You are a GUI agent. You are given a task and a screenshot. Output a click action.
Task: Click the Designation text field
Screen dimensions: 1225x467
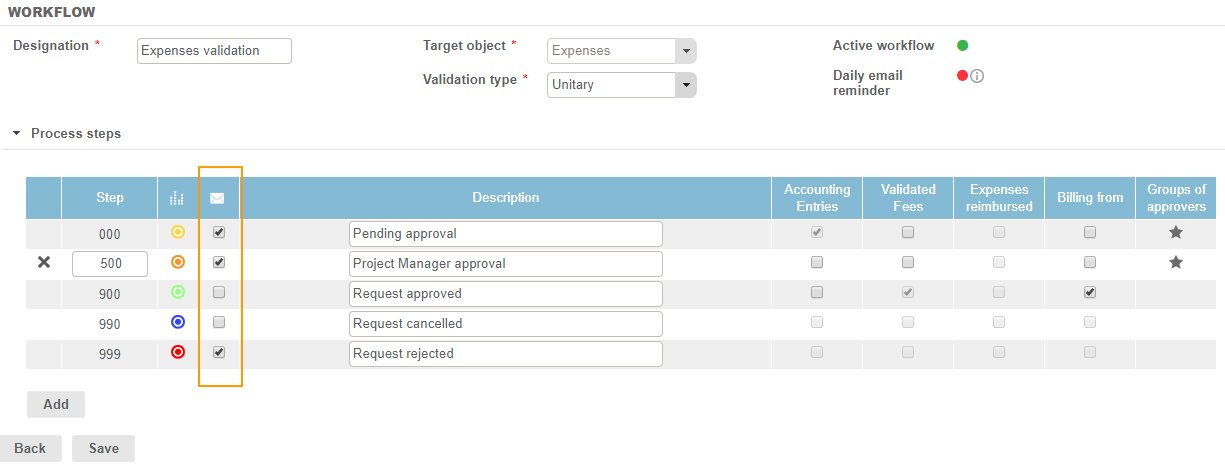[214, 51]
